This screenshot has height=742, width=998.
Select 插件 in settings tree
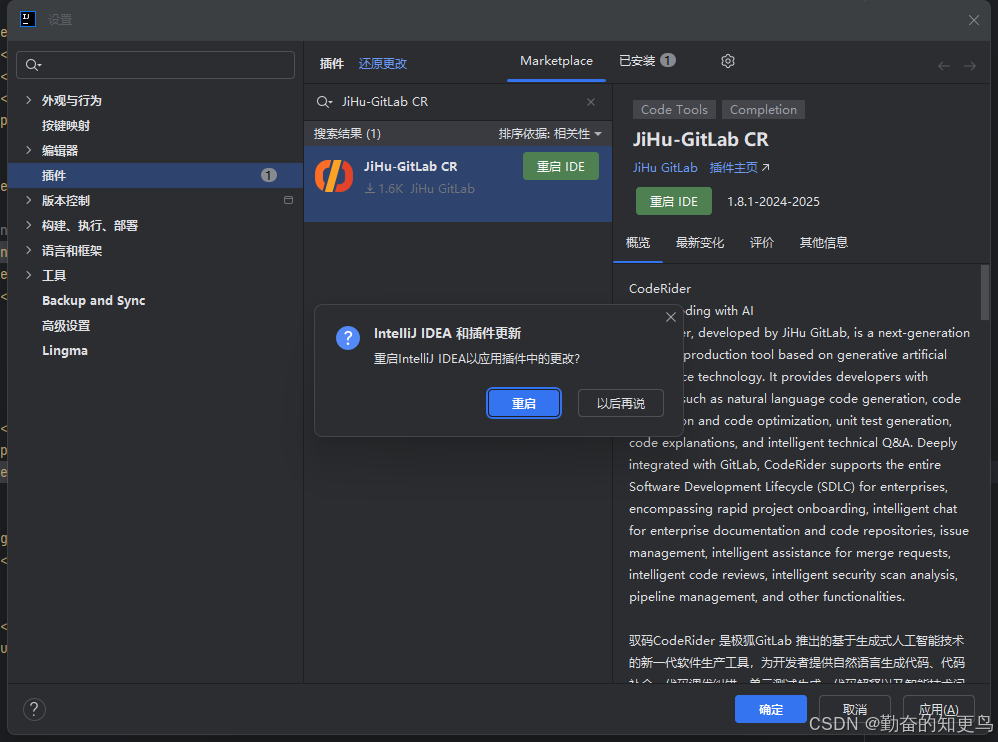coord(155,175)
